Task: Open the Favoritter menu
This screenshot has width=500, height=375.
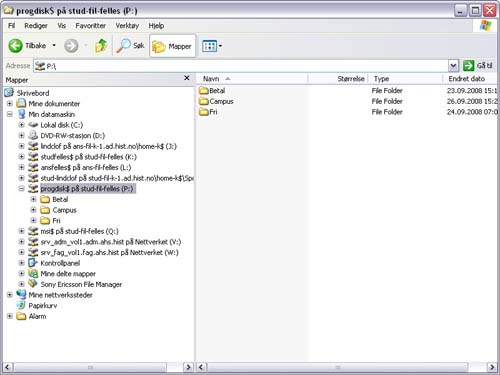Action: point(90,26)
